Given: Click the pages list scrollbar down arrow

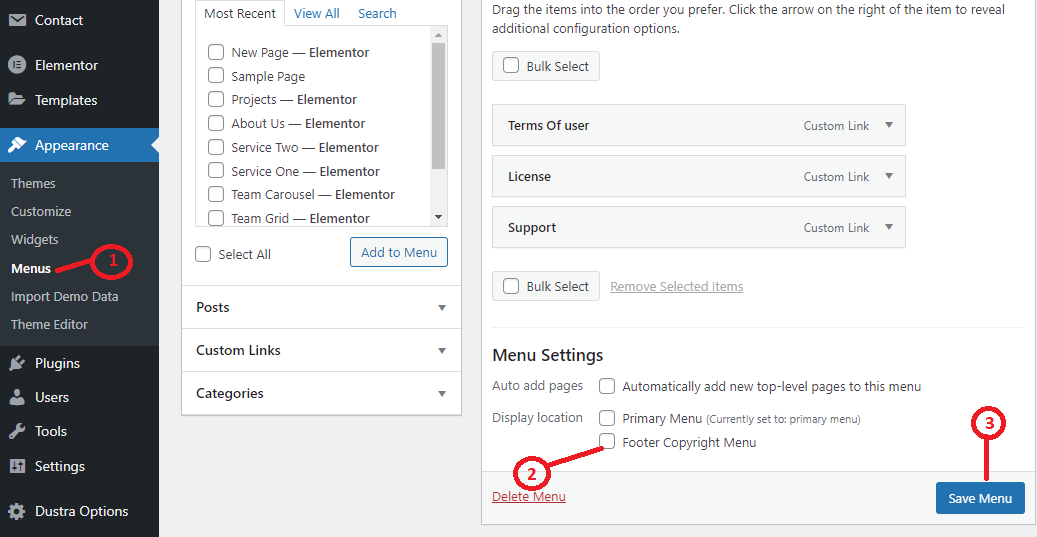Looking at the screenshot, I should point(438,217).
